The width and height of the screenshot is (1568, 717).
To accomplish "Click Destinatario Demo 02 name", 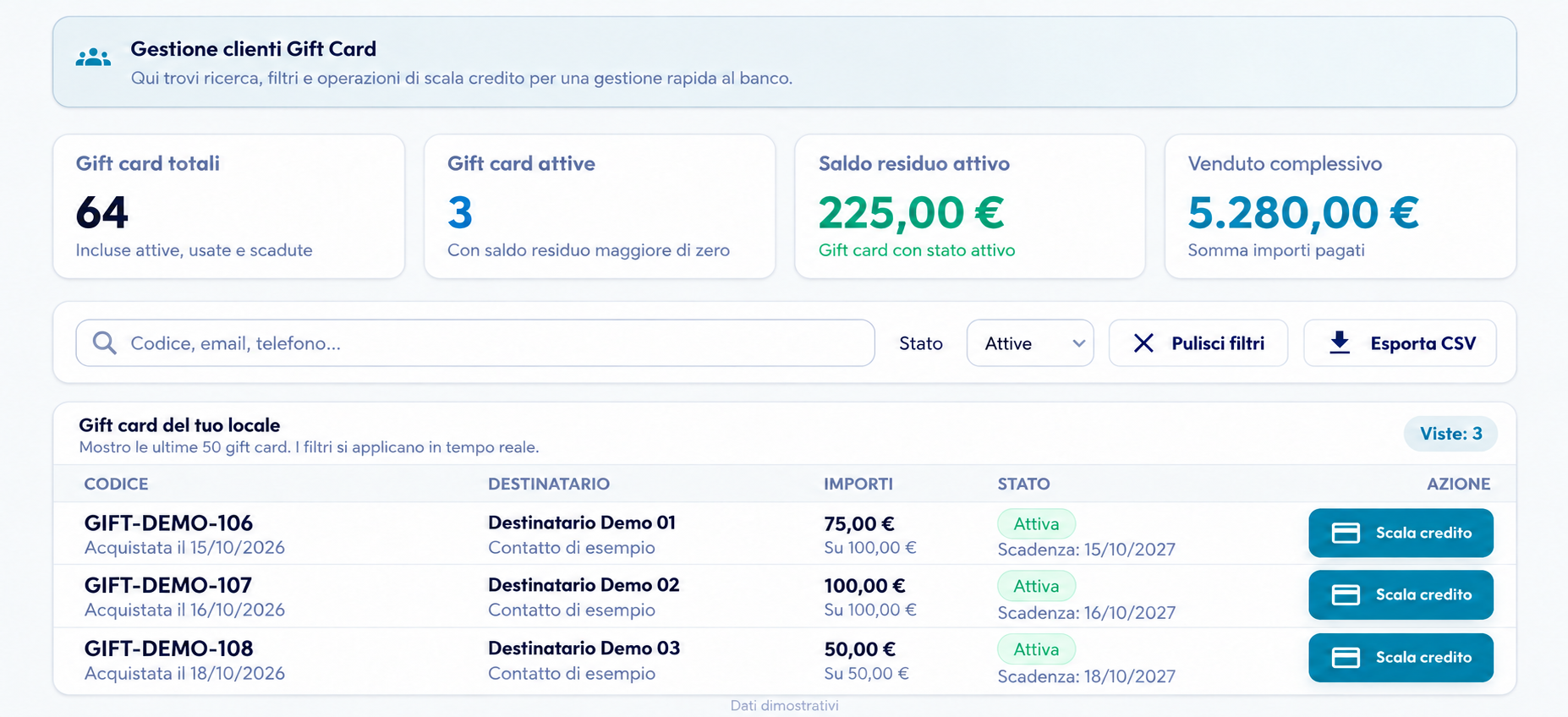I will point(584,585).
